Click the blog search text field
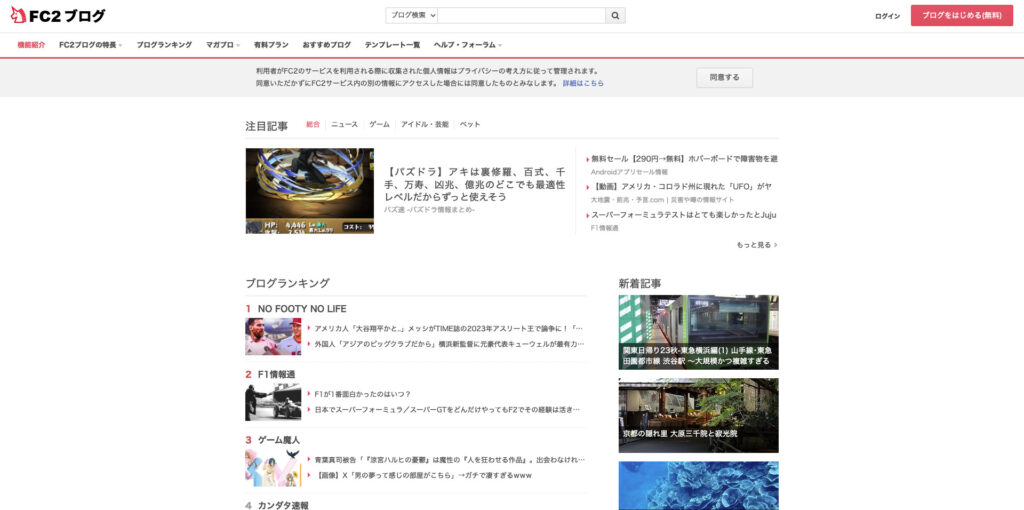This screenshot has height=510, width=1024. pyautogui.click(x=521, y=16)
